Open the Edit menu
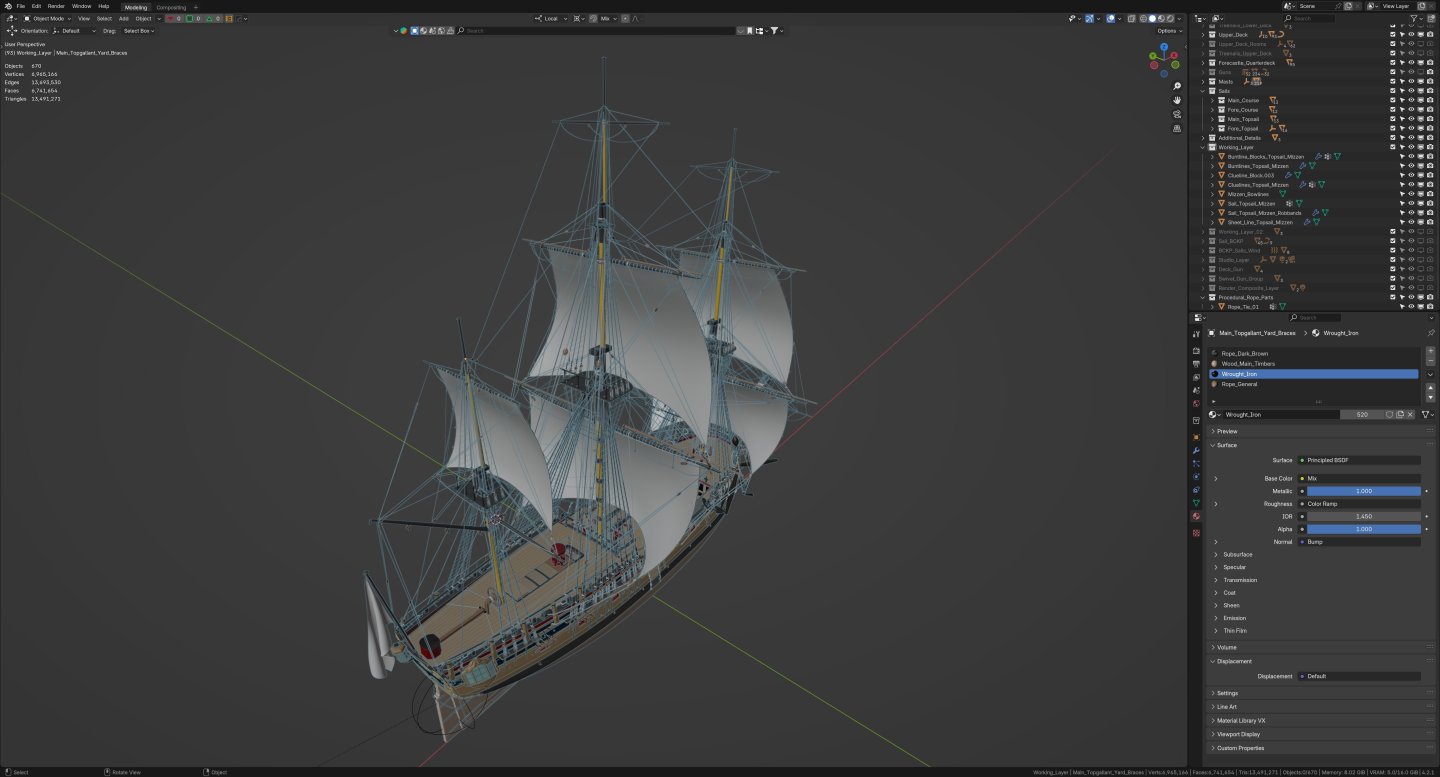Image resolution: width=1440 pixels, height=777 pixels. [36, 6]
